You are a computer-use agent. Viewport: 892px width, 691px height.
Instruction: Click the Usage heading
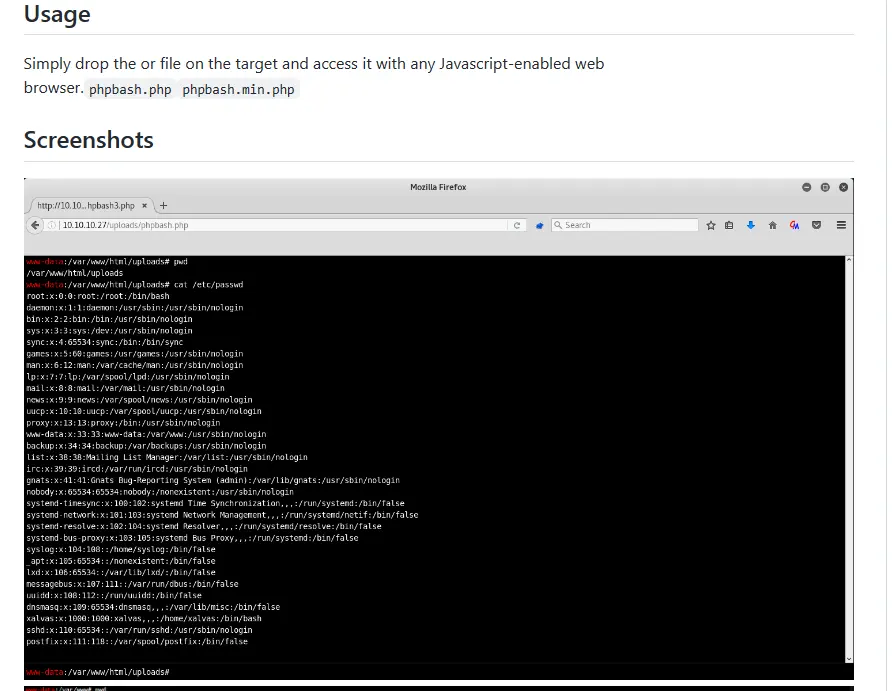click(x=57, y=14)
